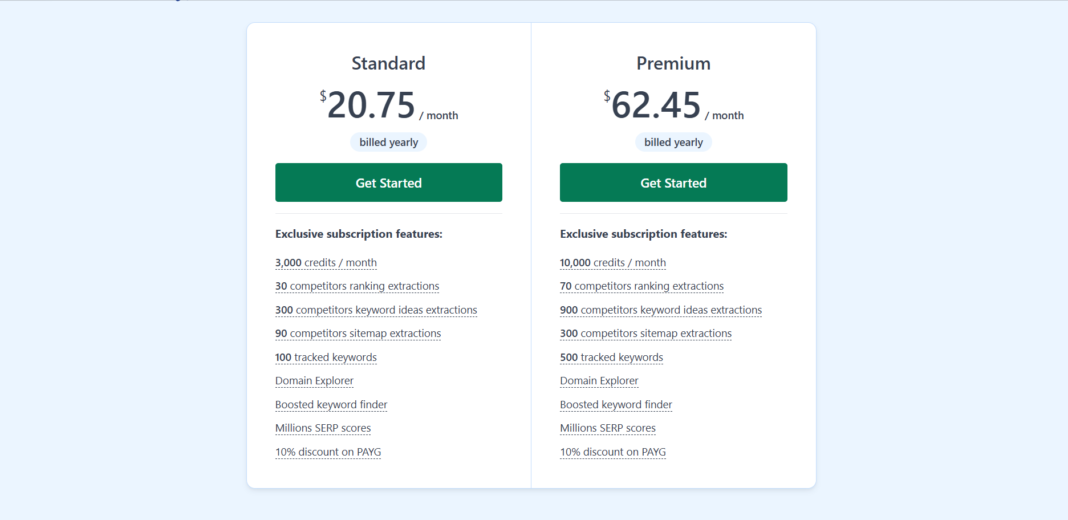Click Domain Explorer in Standard plan
1068x520 pixels.
coord(314,381)
